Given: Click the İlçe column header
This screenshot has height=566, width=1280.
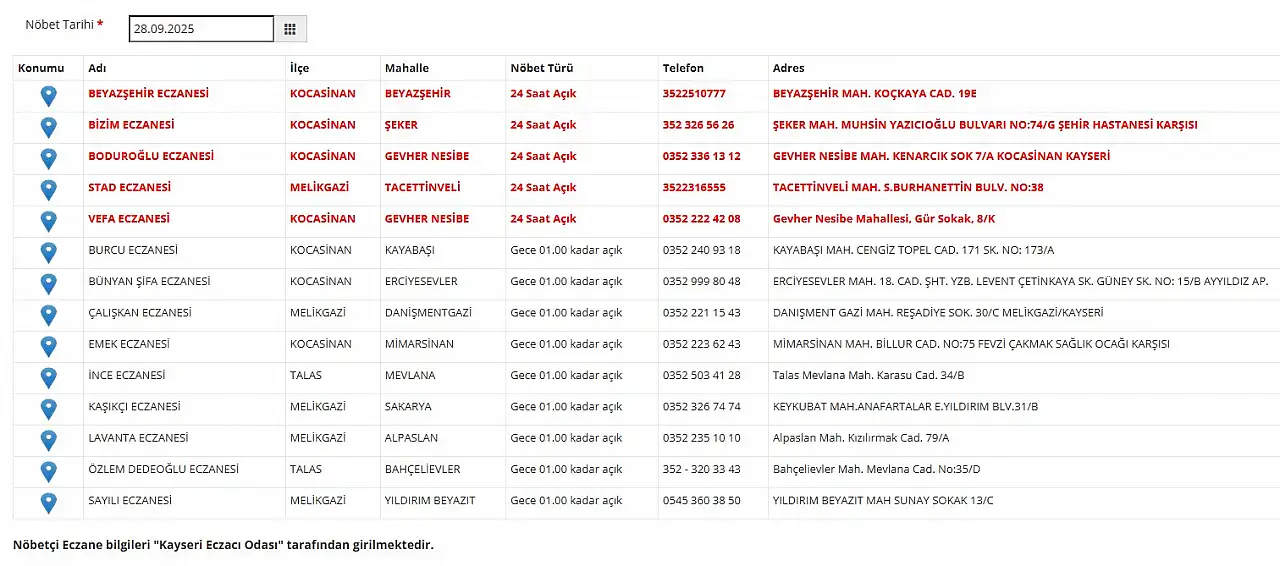Looking at the screenshot, I should tap(299, 68).
